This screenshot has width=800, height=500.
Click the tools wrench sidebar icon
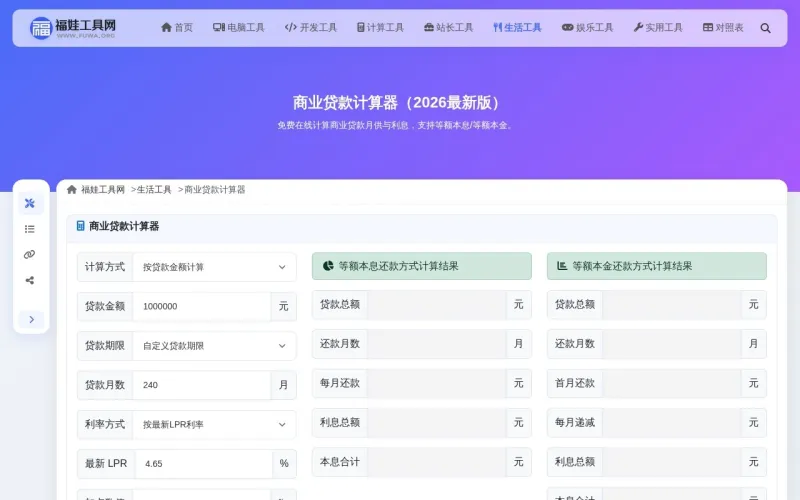[x=30, y=204]
